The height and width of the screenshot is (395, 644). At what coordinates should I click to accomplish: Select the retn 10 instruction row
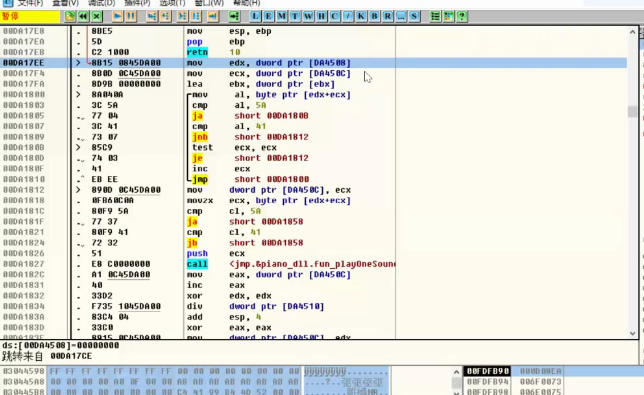tap(314, 52)
